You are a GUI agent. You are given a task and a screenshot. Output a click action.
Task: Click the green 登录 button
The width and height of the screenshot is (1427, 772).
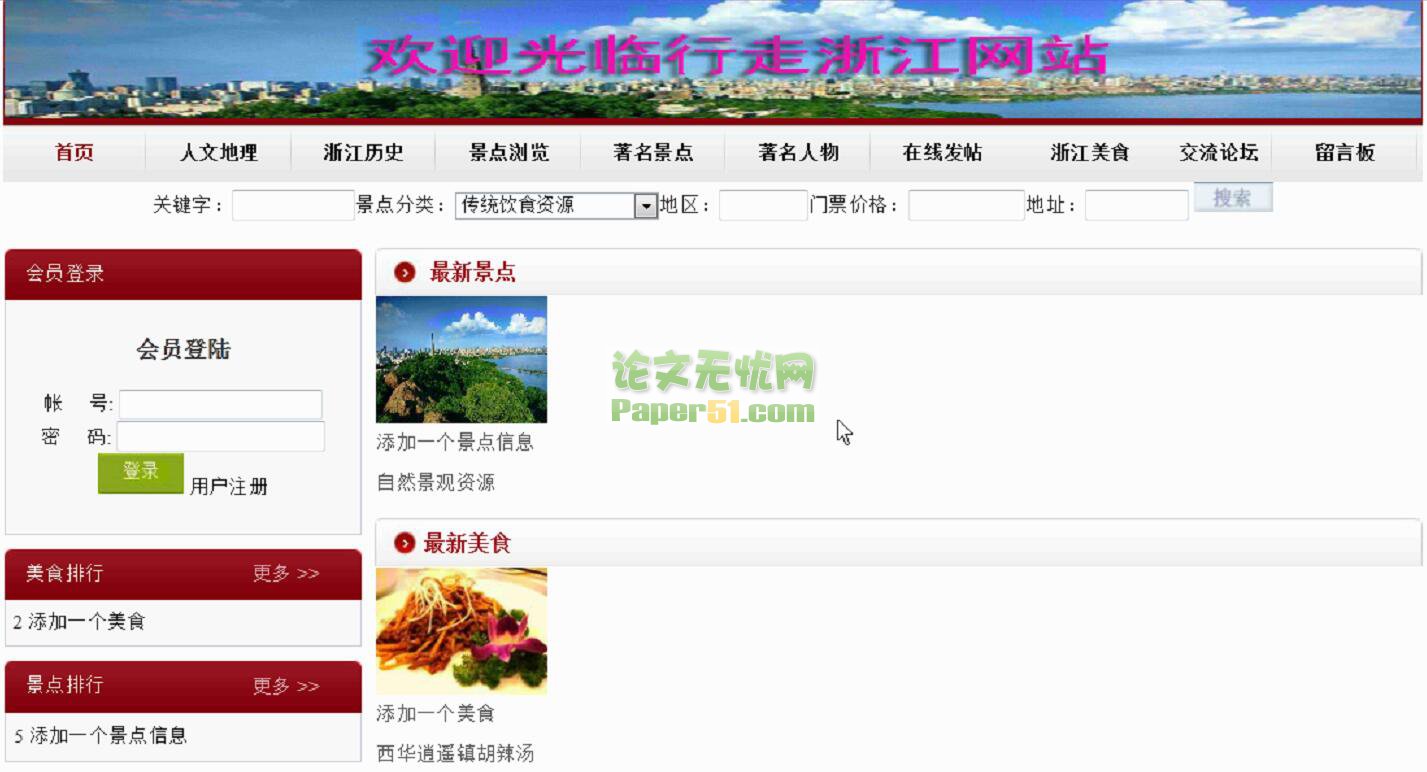(141, 473)
